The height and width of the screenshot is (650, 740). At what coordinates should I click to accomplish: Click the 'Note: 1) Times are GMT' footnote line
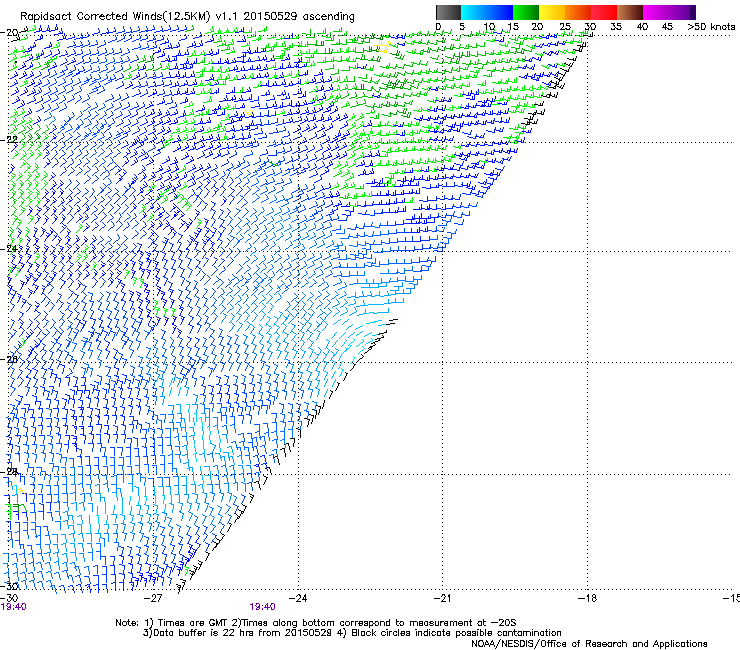tap(316, 623)
